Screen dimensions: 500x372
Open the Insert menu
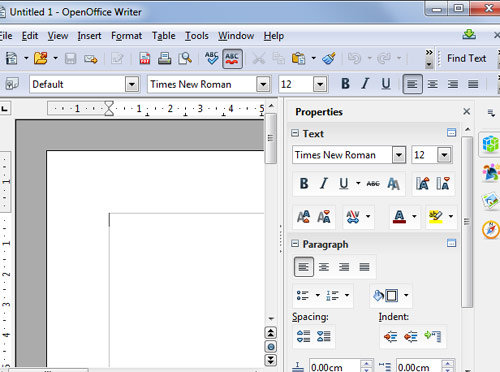pyautogui.click(x=89, y=36)
